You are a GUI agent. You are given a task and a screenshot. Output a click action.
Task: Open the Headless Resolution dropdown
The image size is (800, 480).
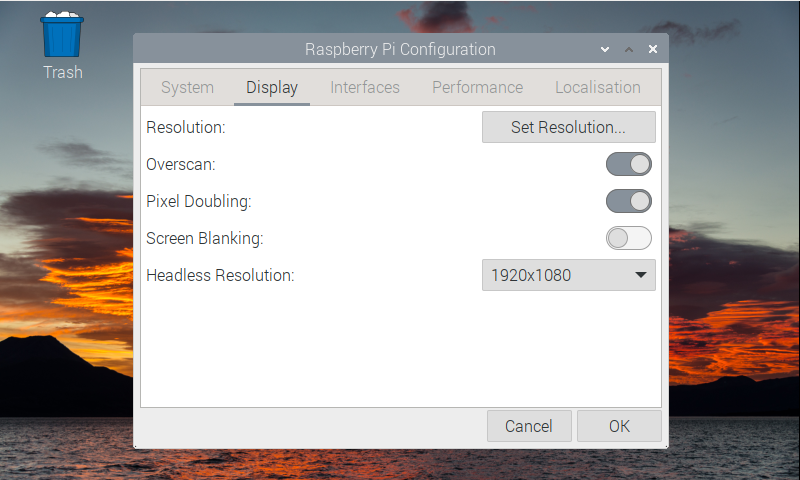[x=568, y=275]
